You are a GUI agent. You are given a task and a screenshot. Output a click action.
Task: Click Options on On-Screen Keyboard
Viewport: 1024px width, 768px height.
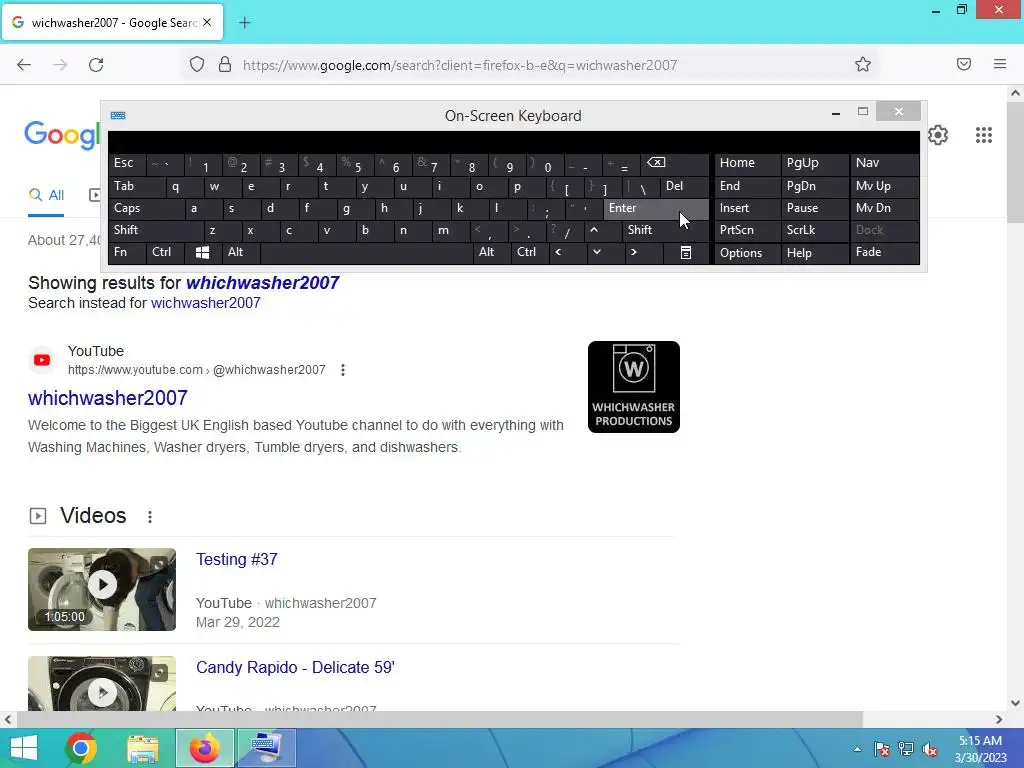pyautogui.click(x=747, y=253)
